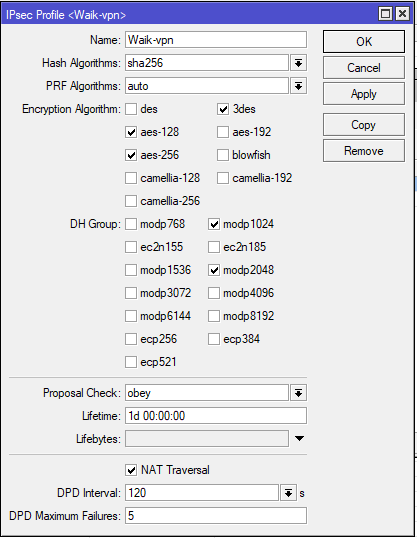Screen dimensions: 417x538
Task: Click the Apply button
Action: click(364, 94)
